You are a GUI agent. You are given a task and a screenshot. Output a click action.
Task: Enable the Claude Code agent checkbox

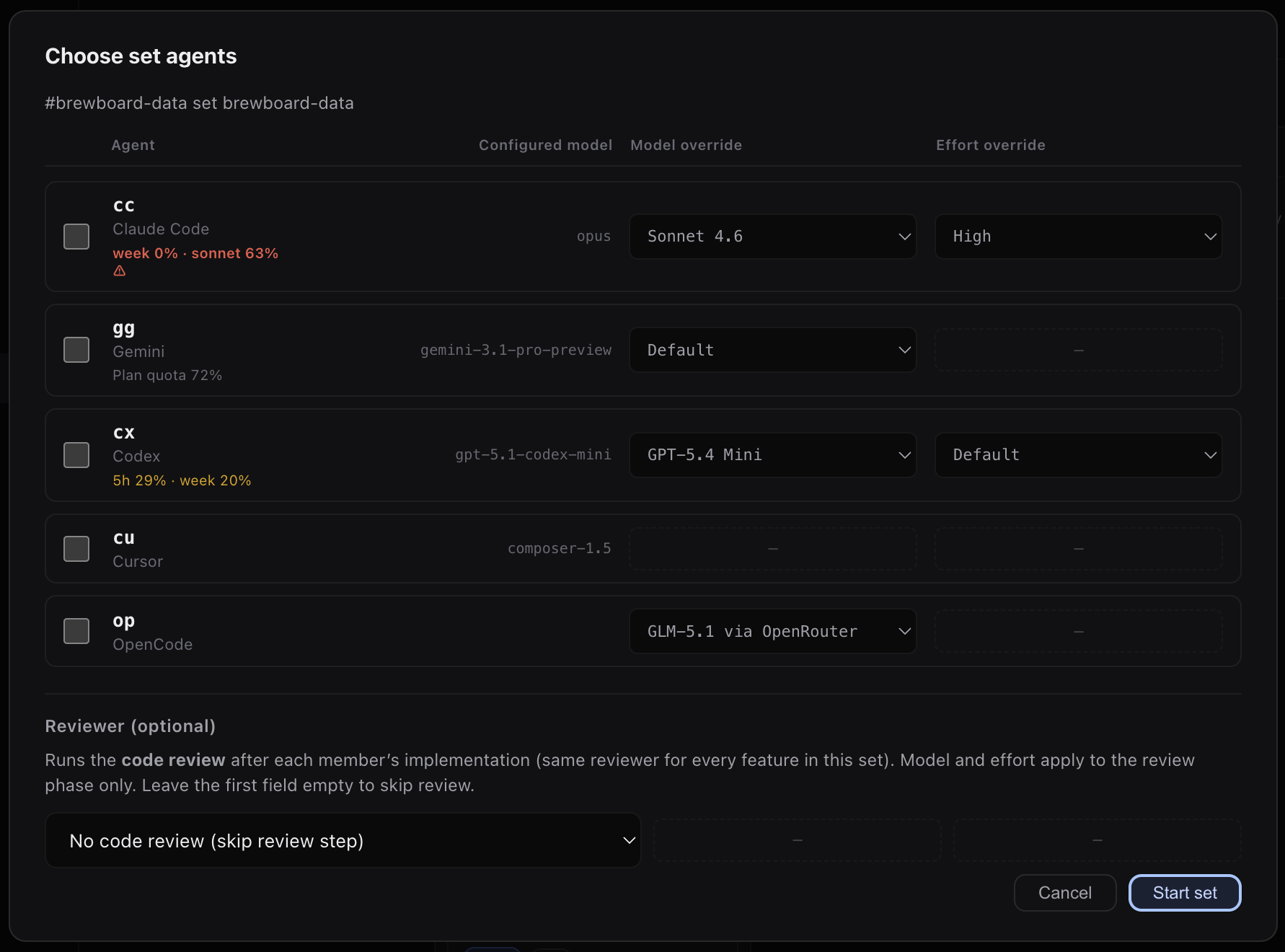coord(76,237)
